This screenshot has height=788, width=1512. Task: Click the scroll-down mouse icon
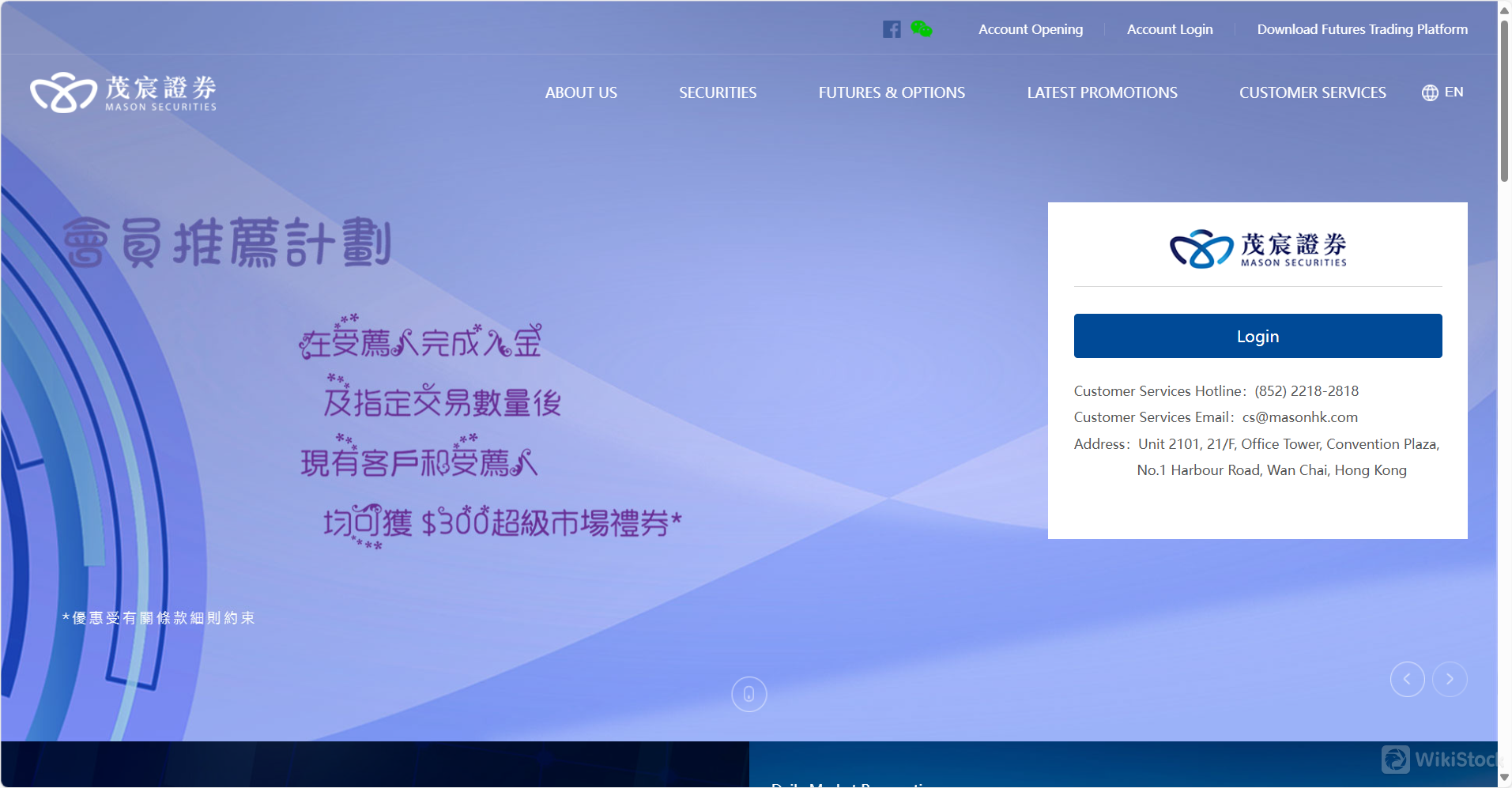coord(748,694)
